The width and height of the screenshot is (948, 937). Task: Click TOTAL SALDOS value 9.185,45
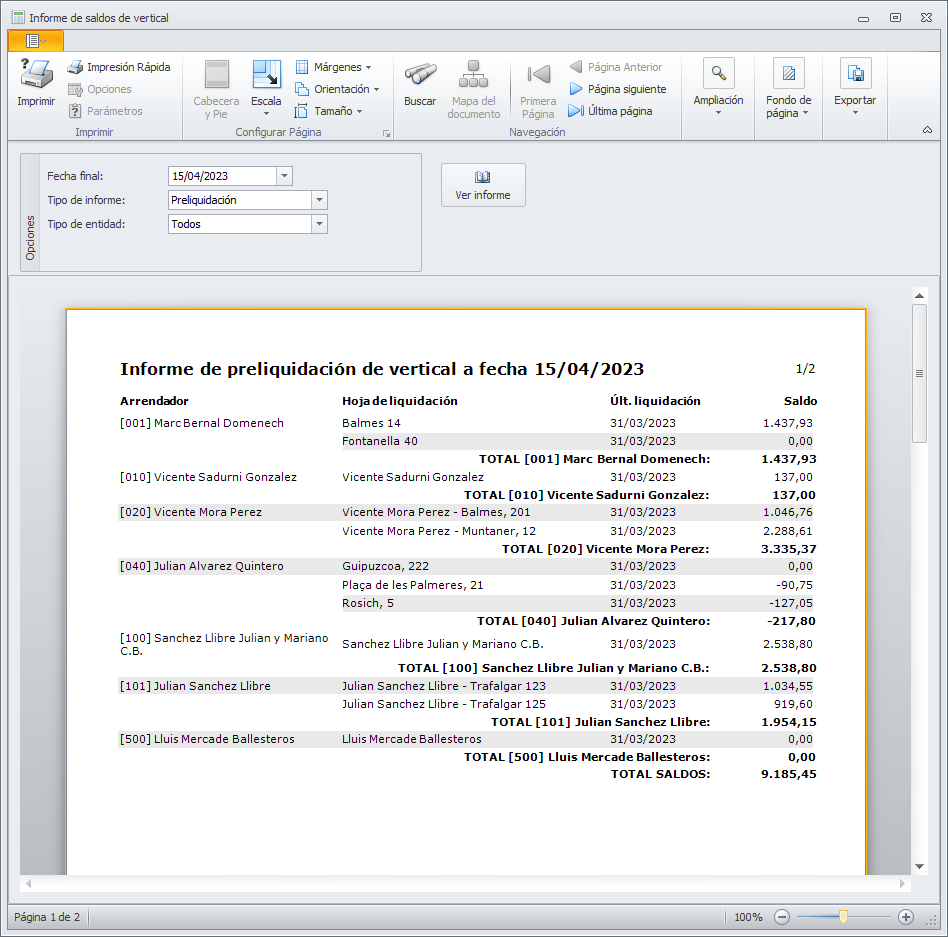coord(789,774)
